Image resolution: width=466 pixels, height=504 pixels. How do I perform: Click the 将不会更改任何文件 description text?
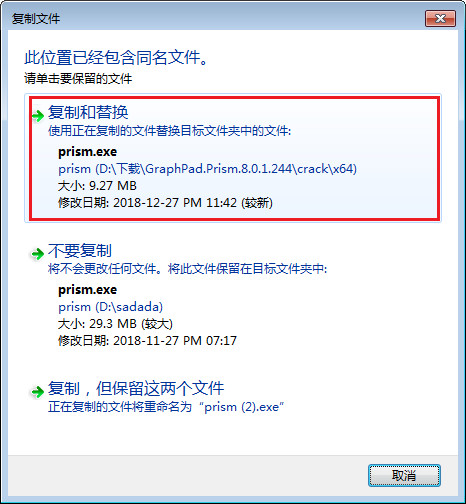pos(188,269)
